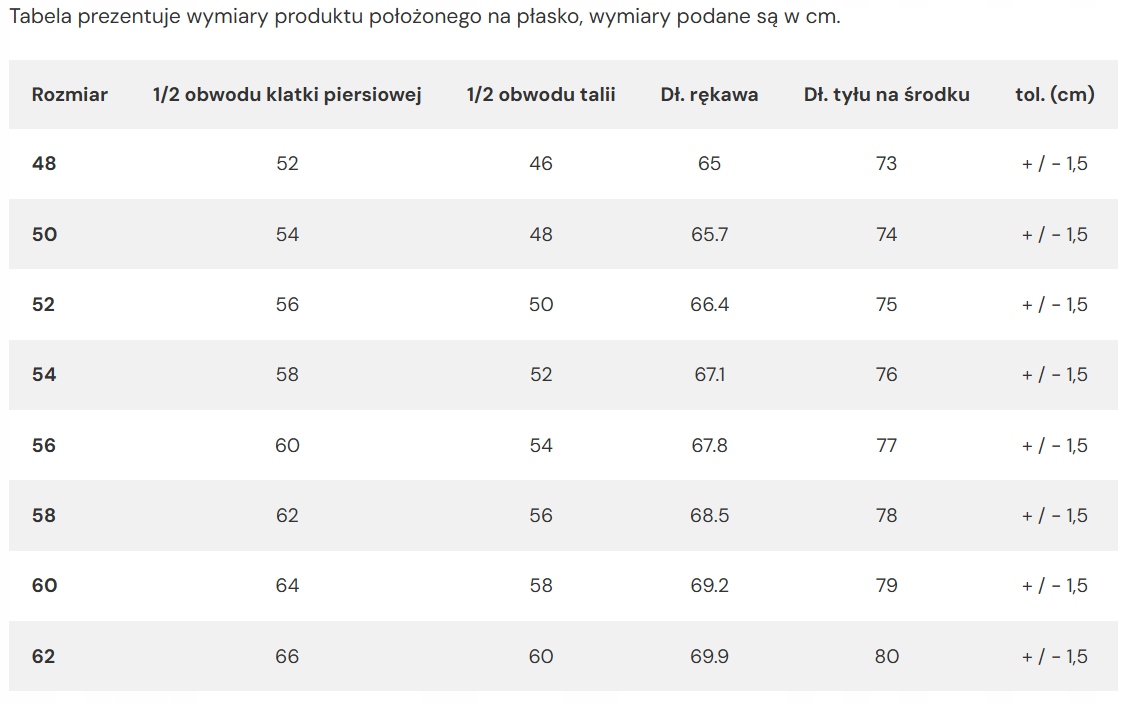The image size is (1125, 705).
Task: Click sleeve length value 69.9
Action: (x=710, y=656)
